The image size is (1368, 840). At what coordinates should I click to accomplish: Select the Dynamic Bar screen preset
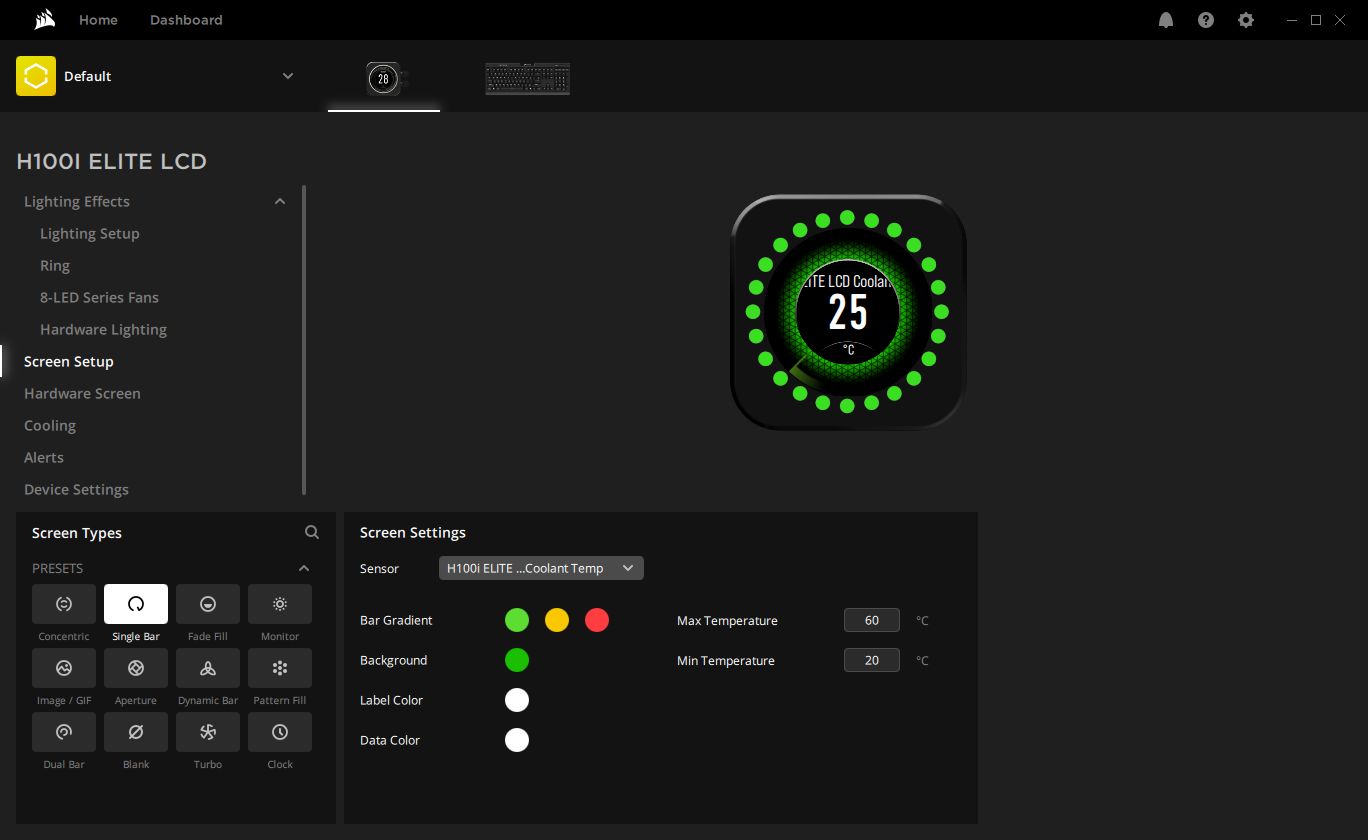(x=208, y=668)
